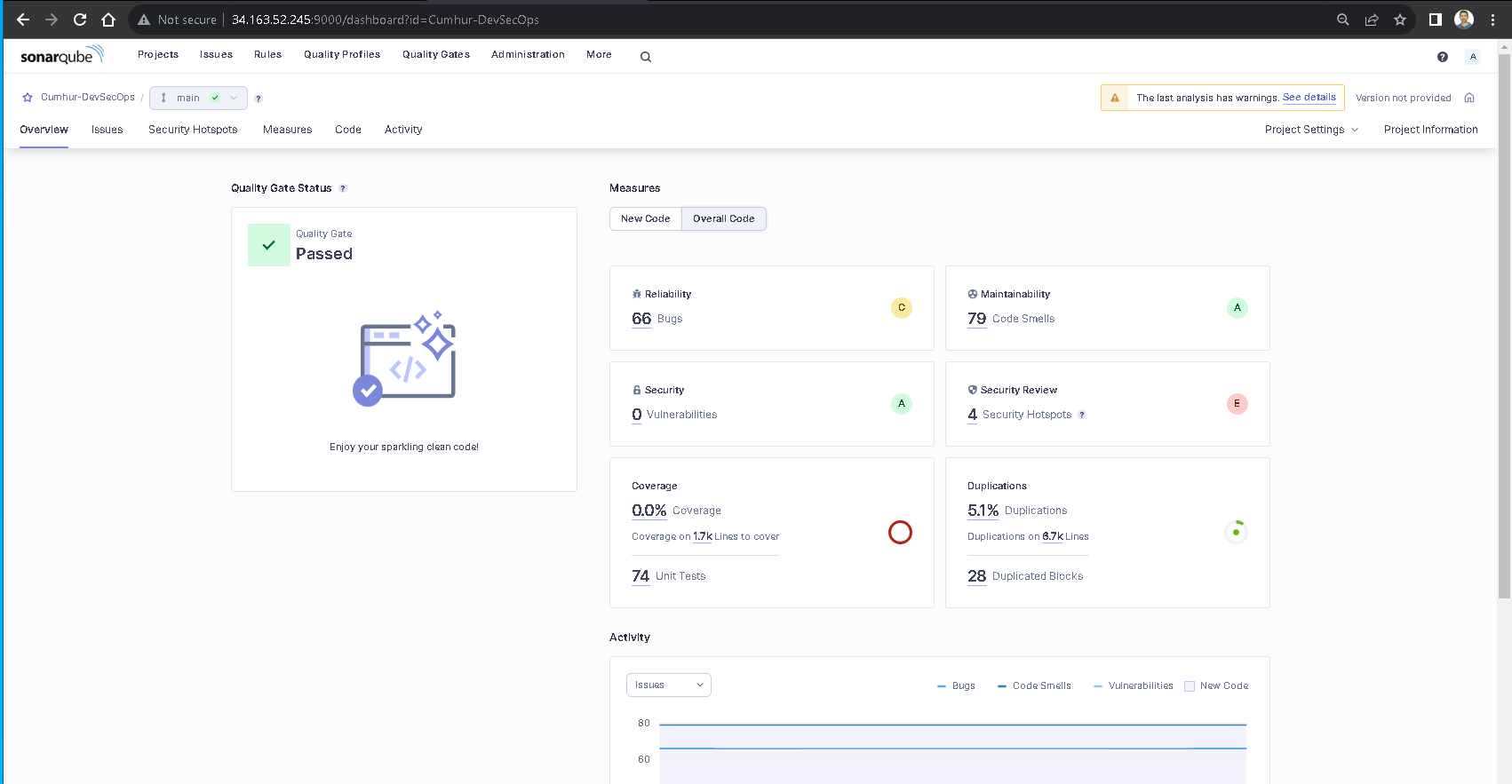Image resolution: width=1512 pixels, height=784 pixels.
Task: Open the 79 Code Smells link
Action: pos(976,319)
